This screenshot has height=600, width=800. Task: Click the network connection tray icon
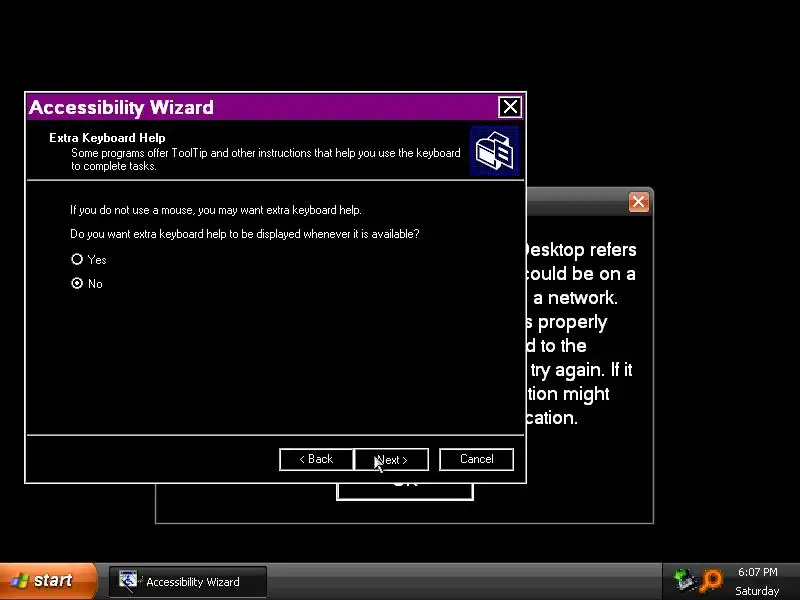685,580
